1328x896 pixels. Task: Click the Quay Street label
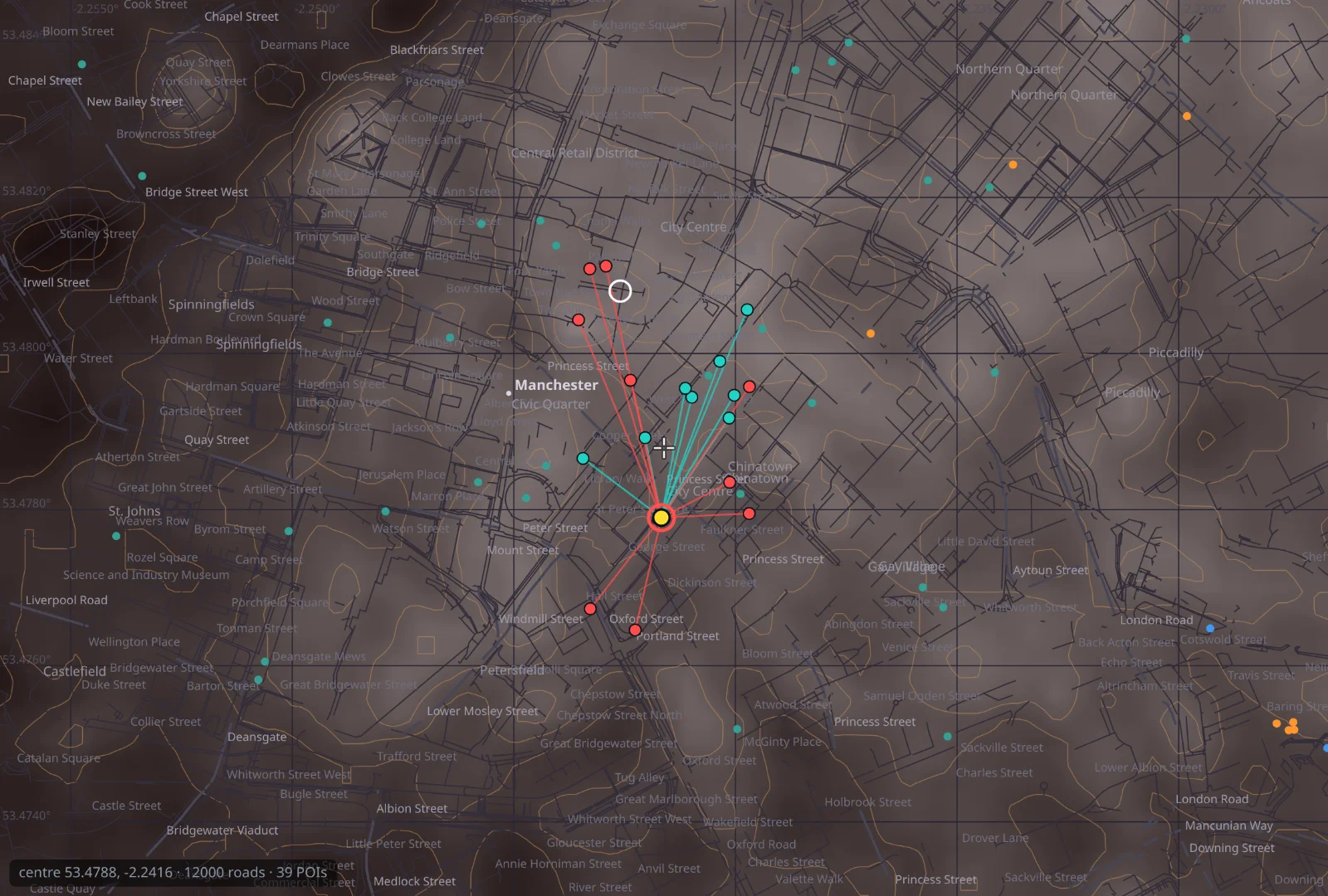click(x=217, y=440)
